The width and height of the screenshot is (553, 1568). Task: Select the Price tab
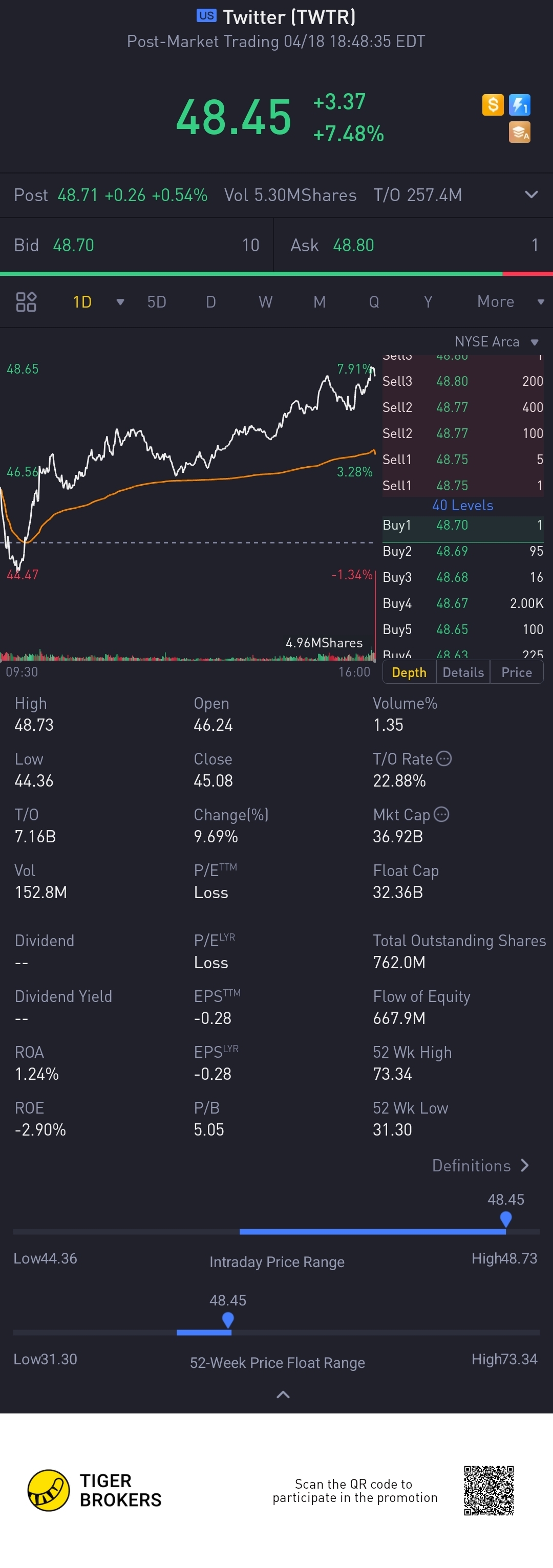pyautogui.click(x=517, y=672)
